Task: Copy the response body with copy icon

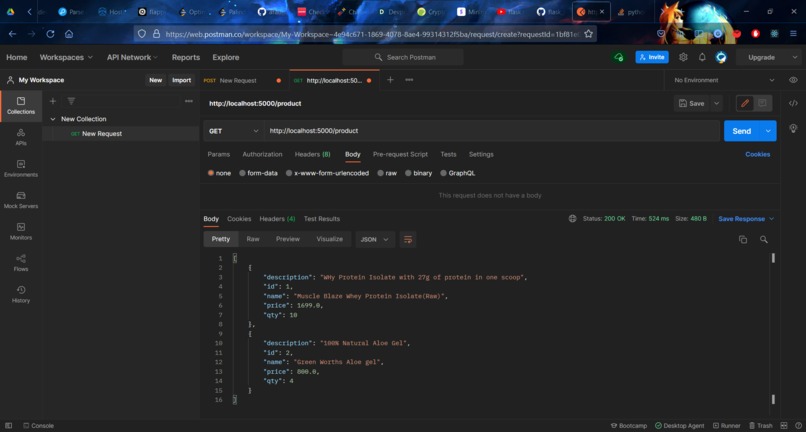Action: tap(743, 239)
